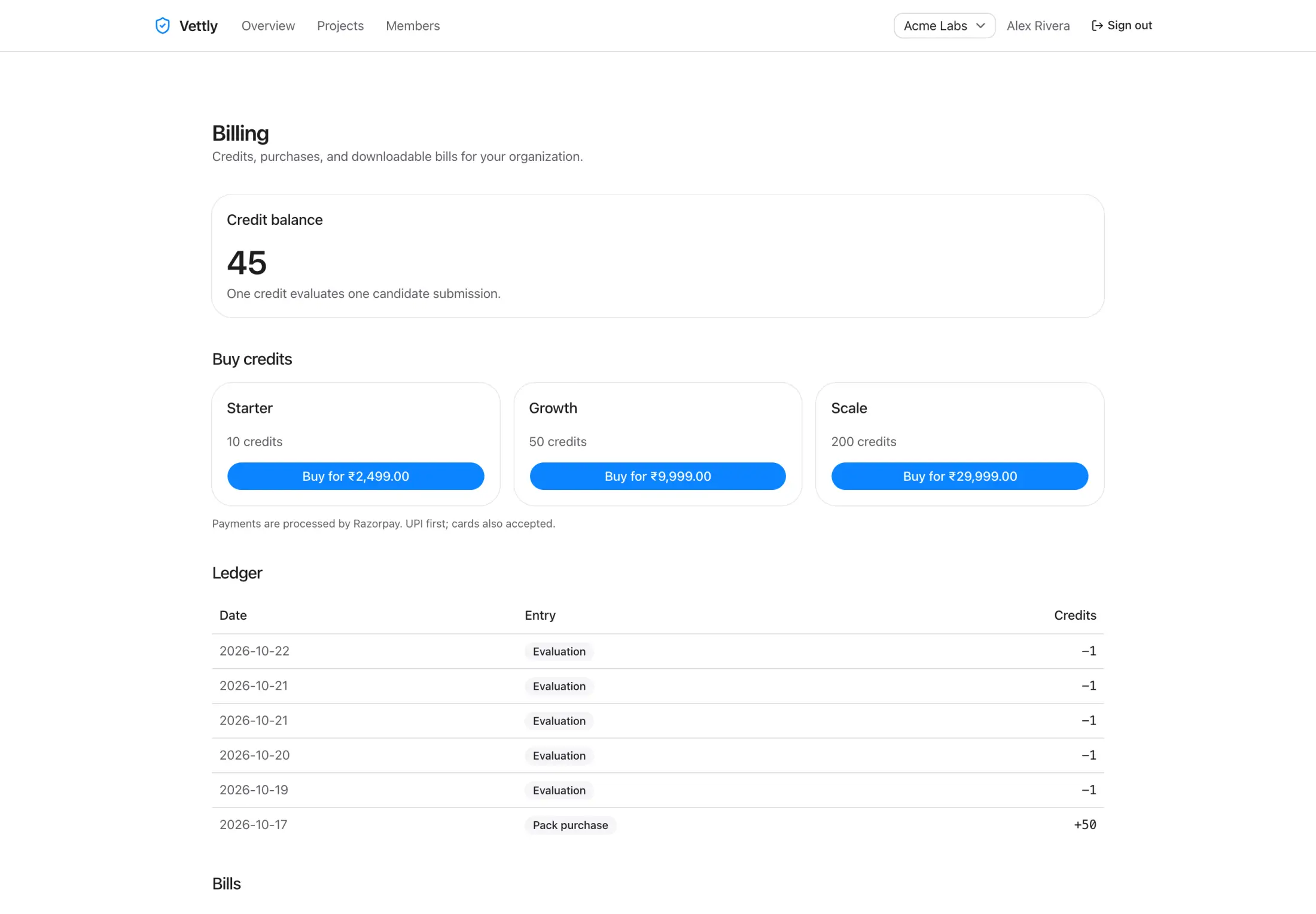
Task: Click the Vettly brand name
Action: 199,26
